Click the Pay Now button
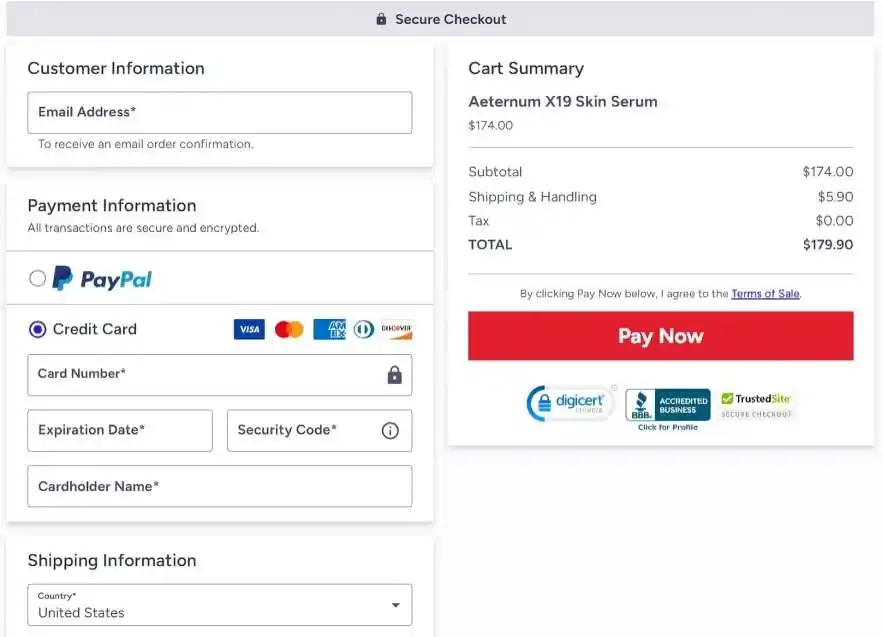The image size is (882, 637). [660, 336]
